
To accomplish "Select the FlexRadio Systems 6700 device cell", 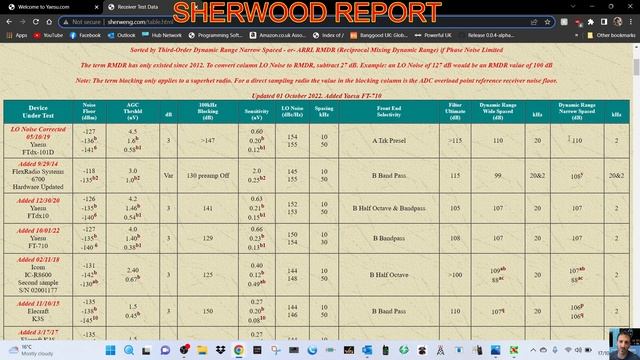I will [38, 176].
